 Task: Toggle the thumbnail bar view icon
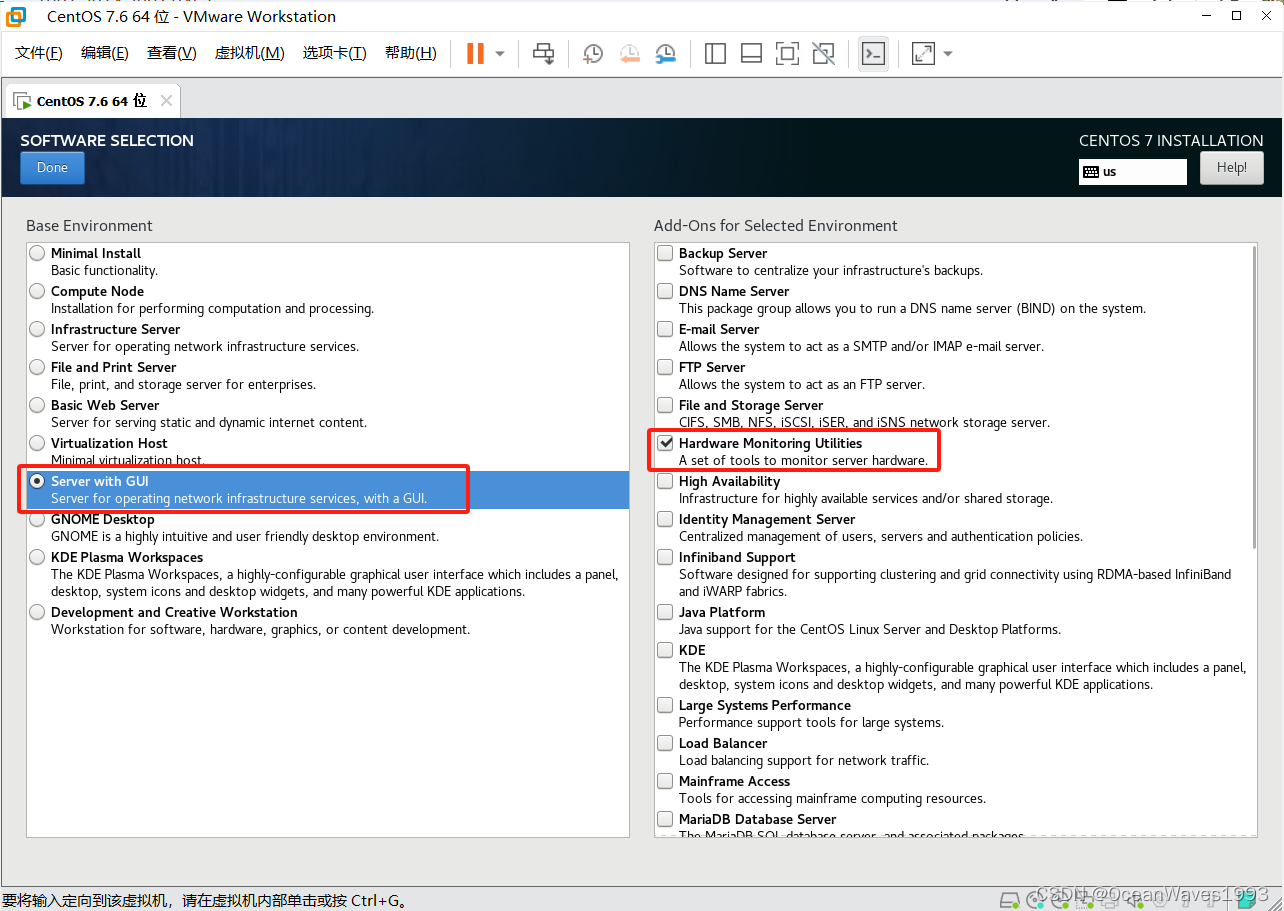(751, 53)
